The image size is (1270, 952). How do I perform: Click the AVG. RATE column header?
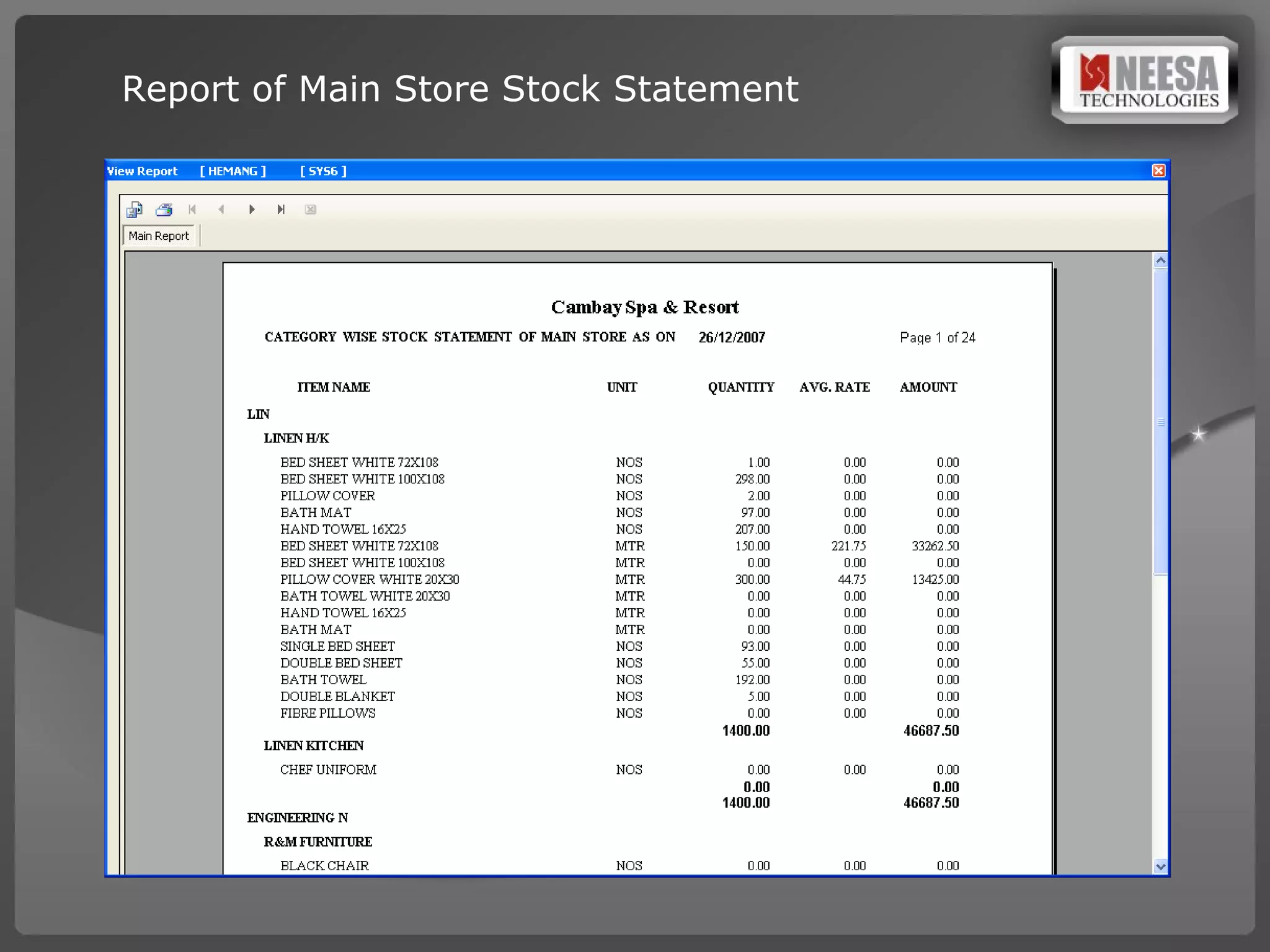(835, 387)
